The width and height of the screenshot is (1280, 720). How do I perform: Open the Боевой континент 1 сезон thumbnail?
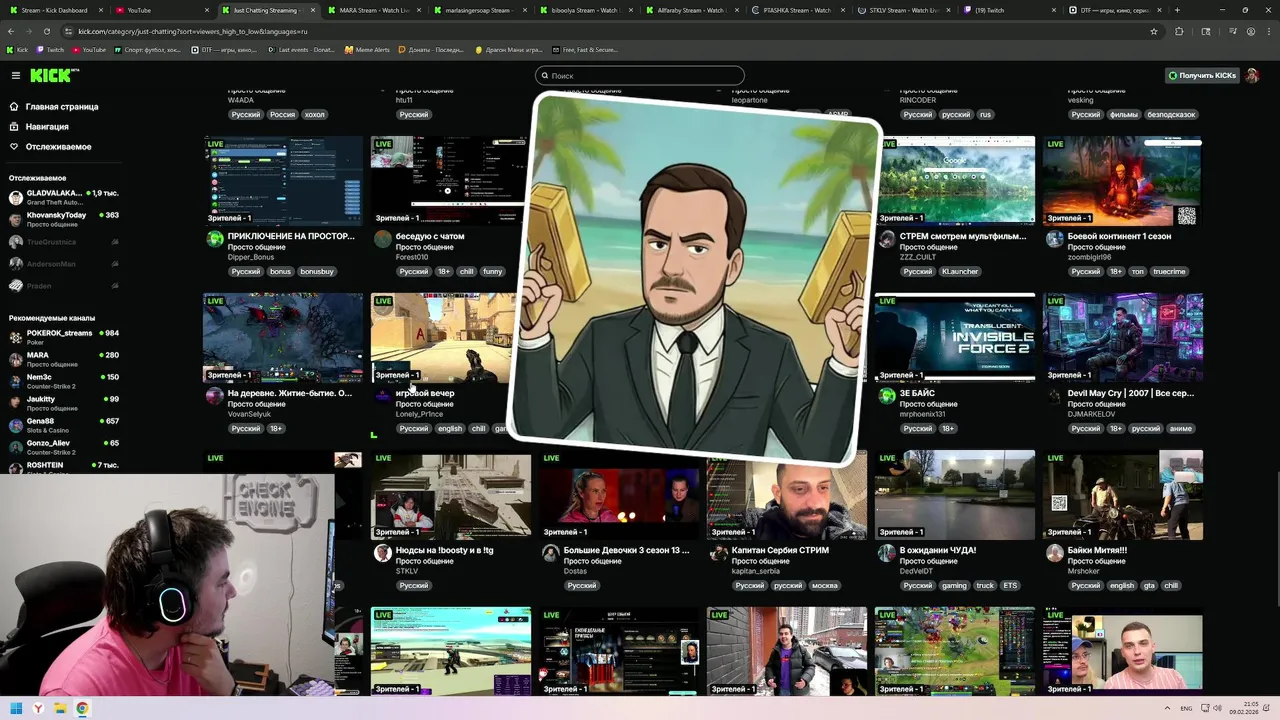tap(1123, 180)
